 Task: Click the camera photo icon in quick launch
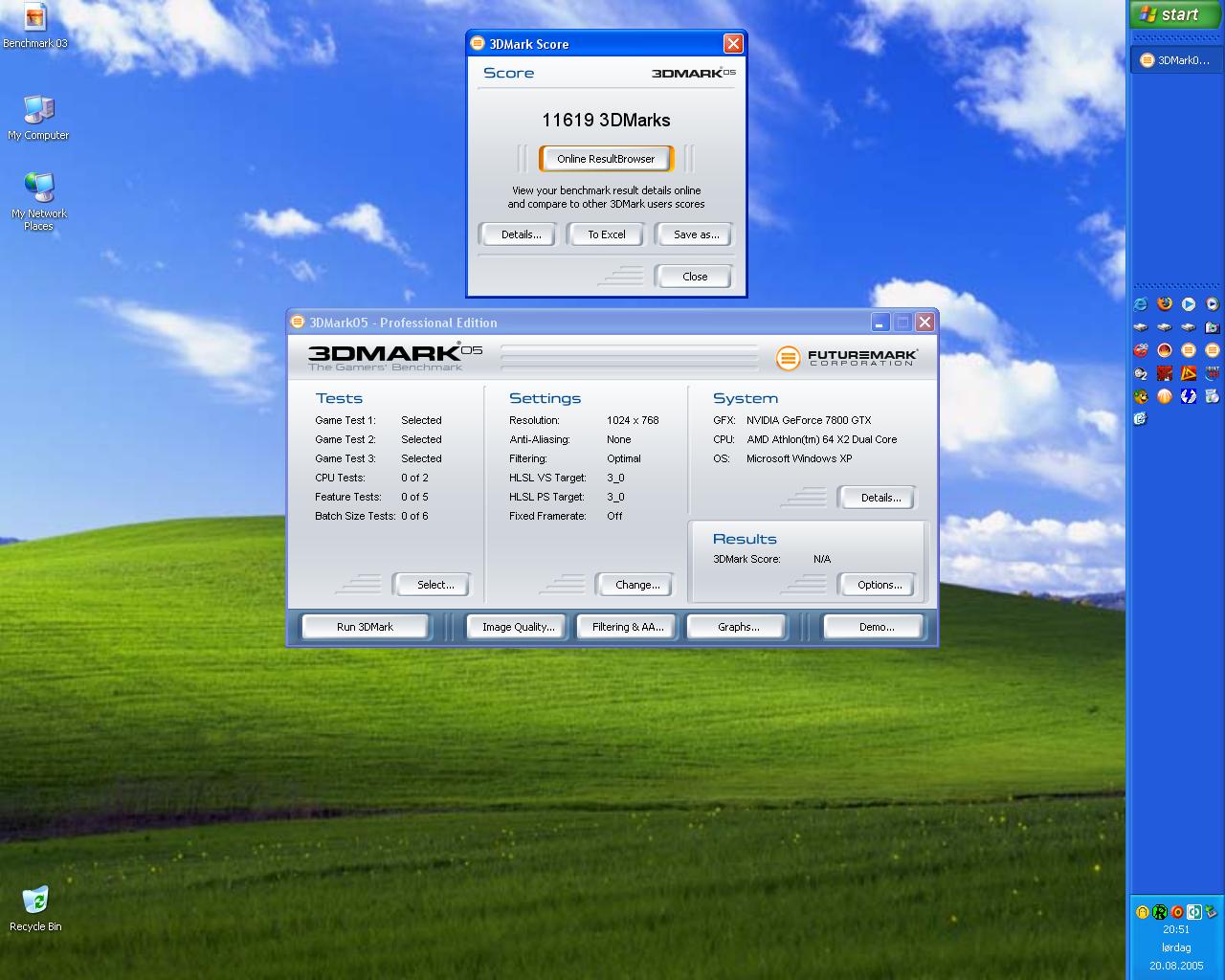[x=1213, y=327]
